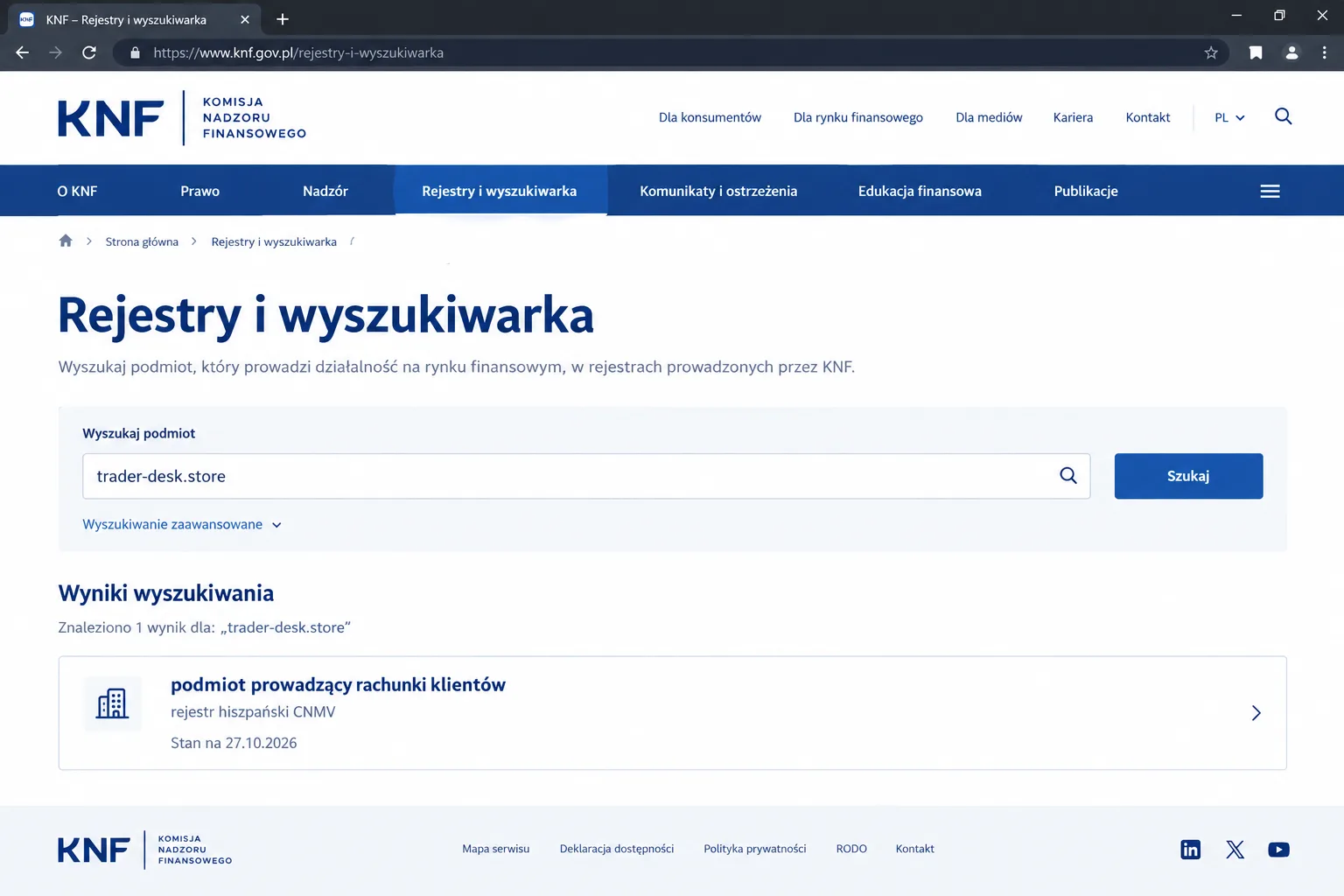The width and height of the screenshot is (1344, 896).
Task: Open KNF YouTube channel from footer
Action: (1278, 849)
